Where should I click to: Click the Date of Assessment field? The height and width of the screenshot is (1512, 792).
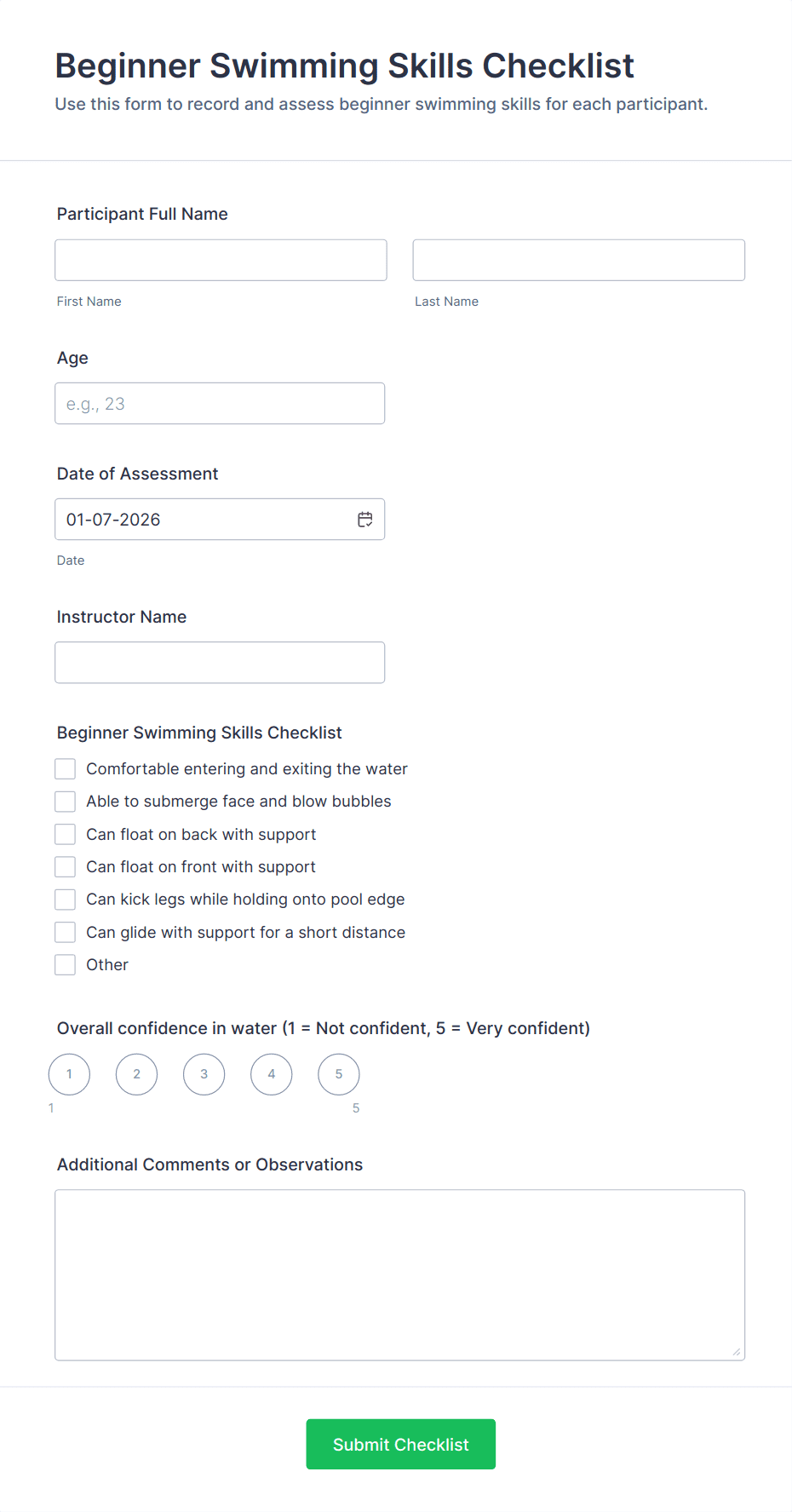point(204,520)
